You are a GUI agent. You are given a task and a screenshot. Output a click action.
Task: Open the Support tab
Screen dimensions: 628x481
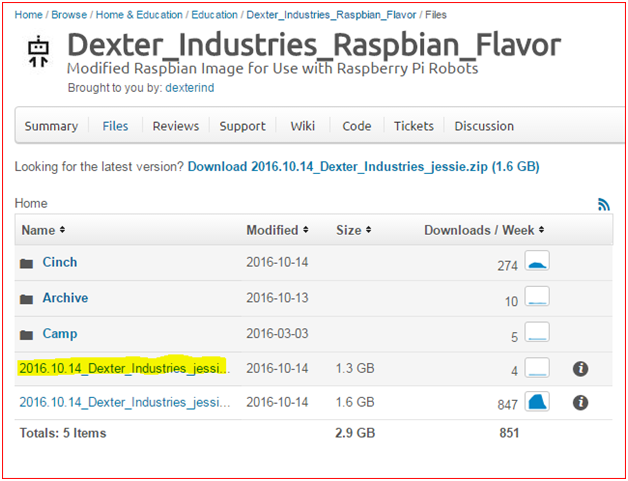pos(242,126)
